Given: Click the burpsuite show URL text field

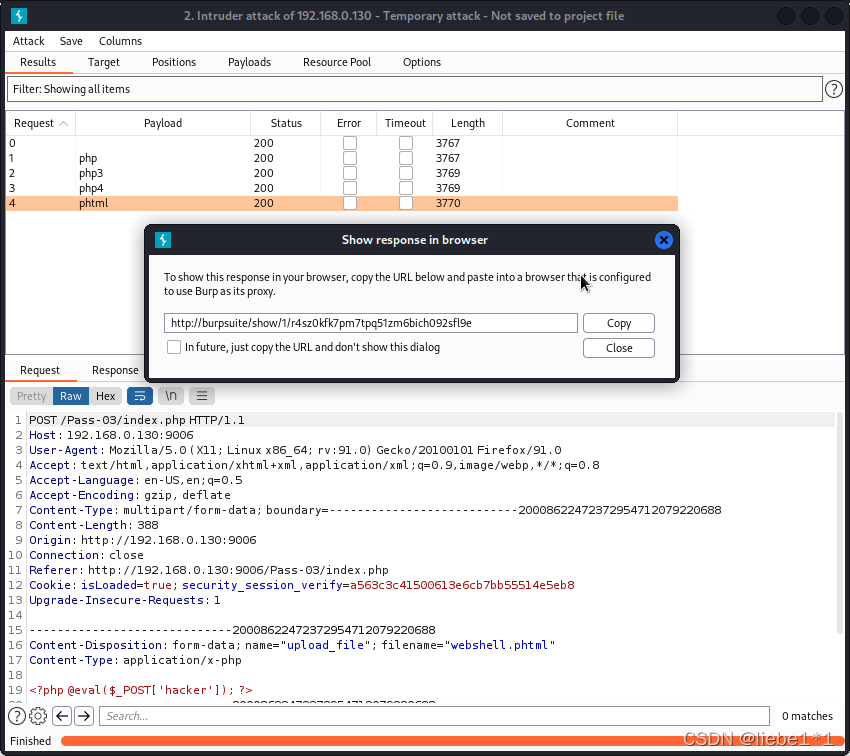Looking at the screenshot, I should (371, 323).
